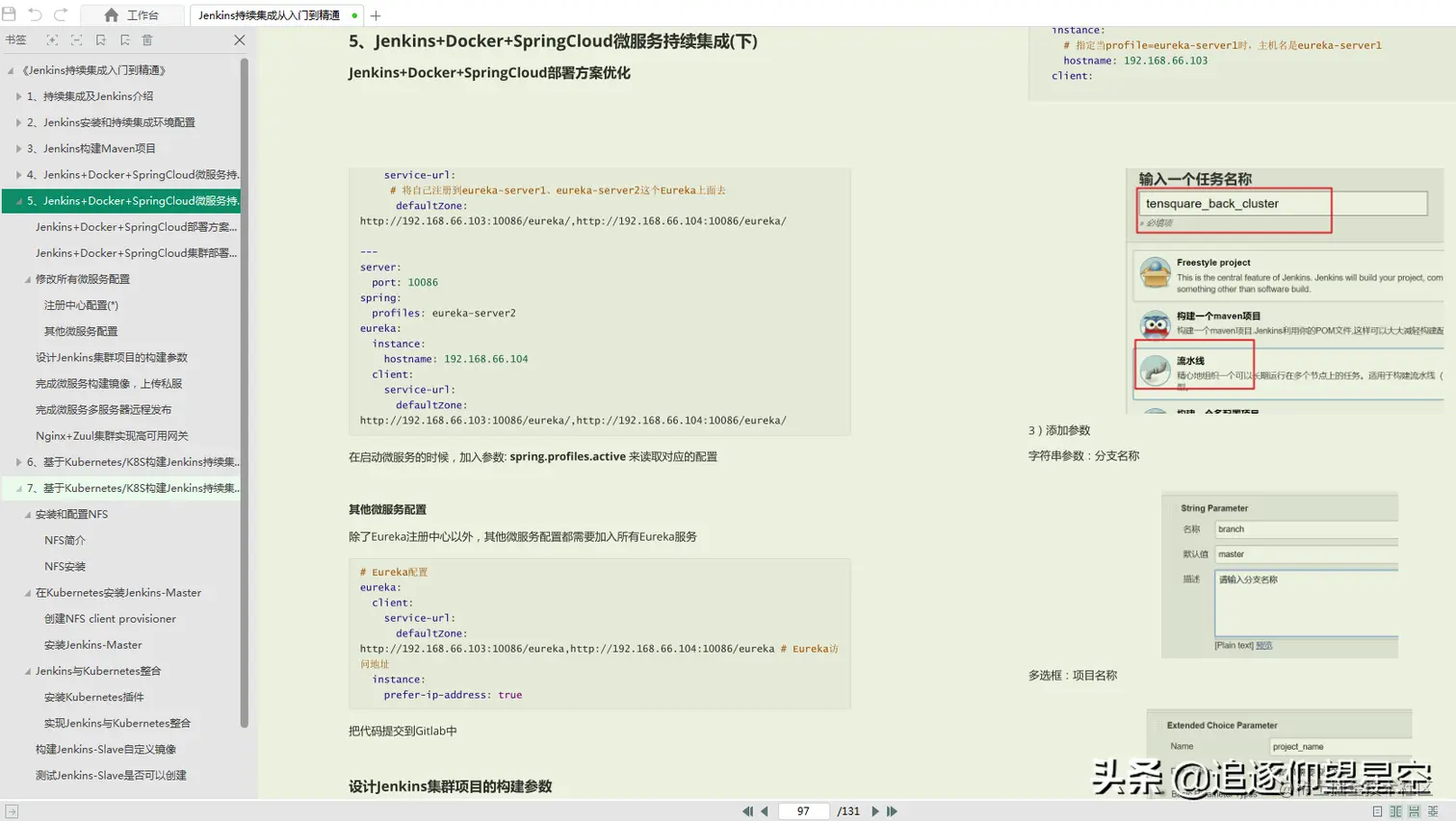Go to last page icon

coord(893,811)
